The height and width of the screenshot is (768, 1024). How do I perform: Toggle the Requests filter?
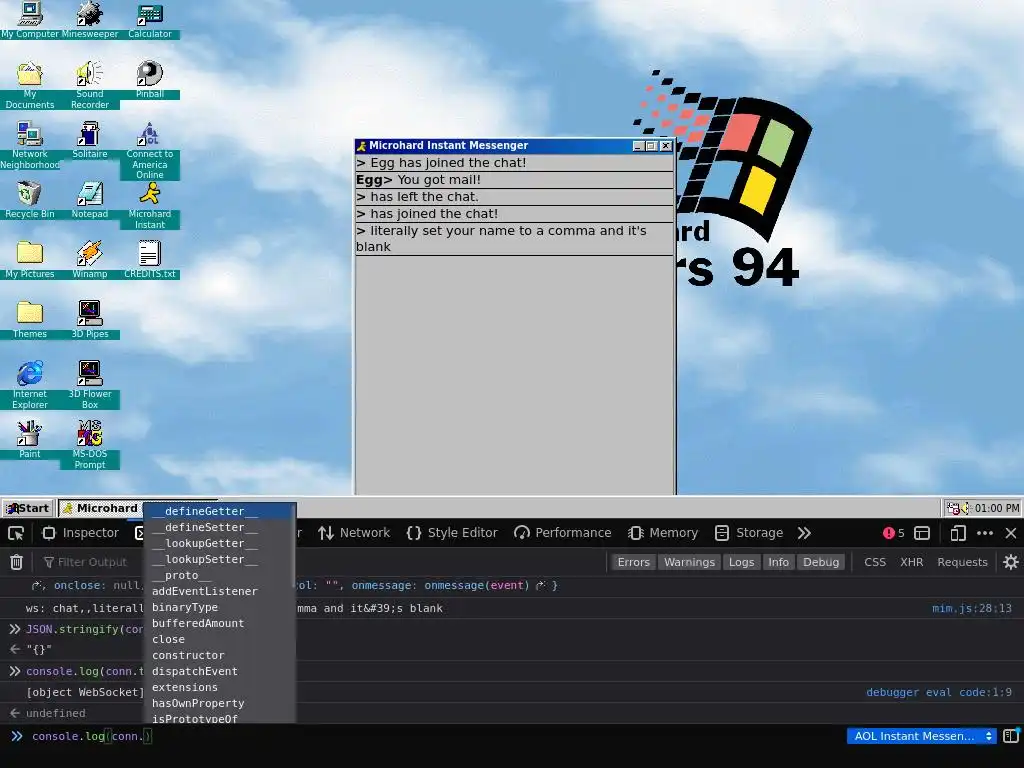coord(962,562)
